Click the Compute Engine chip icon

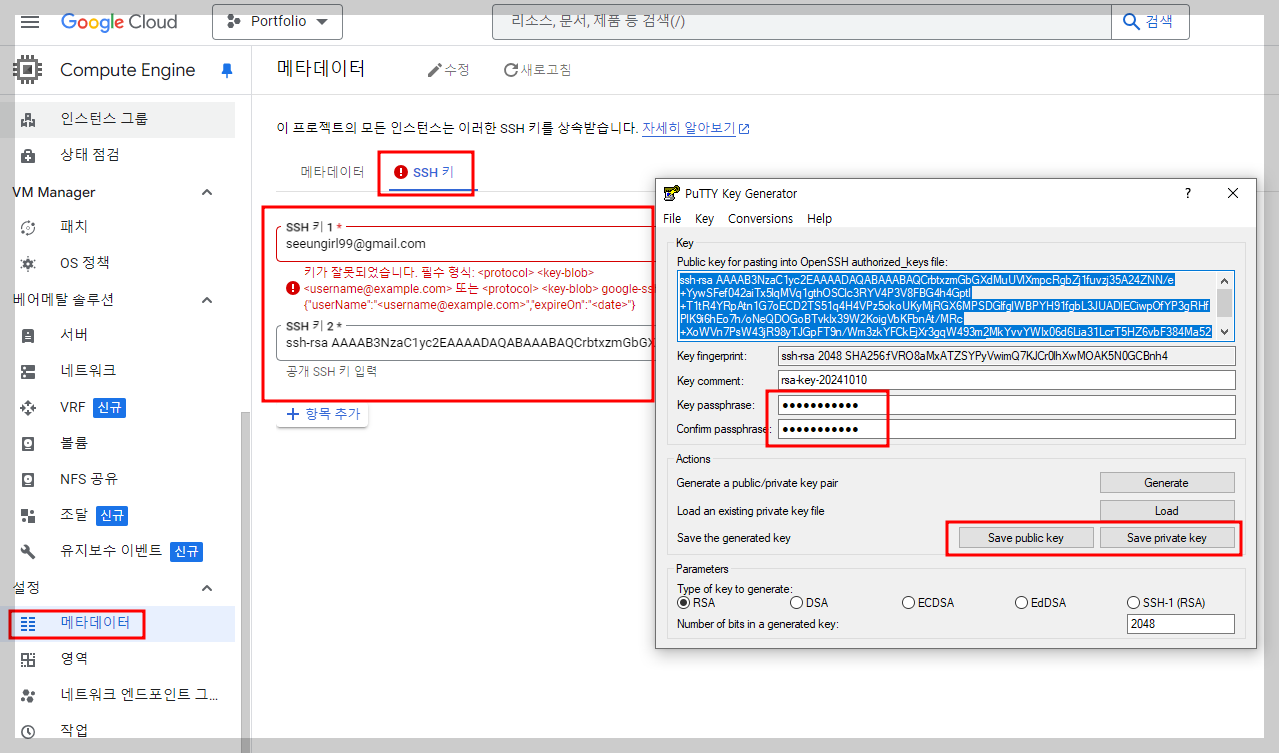pyautogui.click(x=28, y=70)
